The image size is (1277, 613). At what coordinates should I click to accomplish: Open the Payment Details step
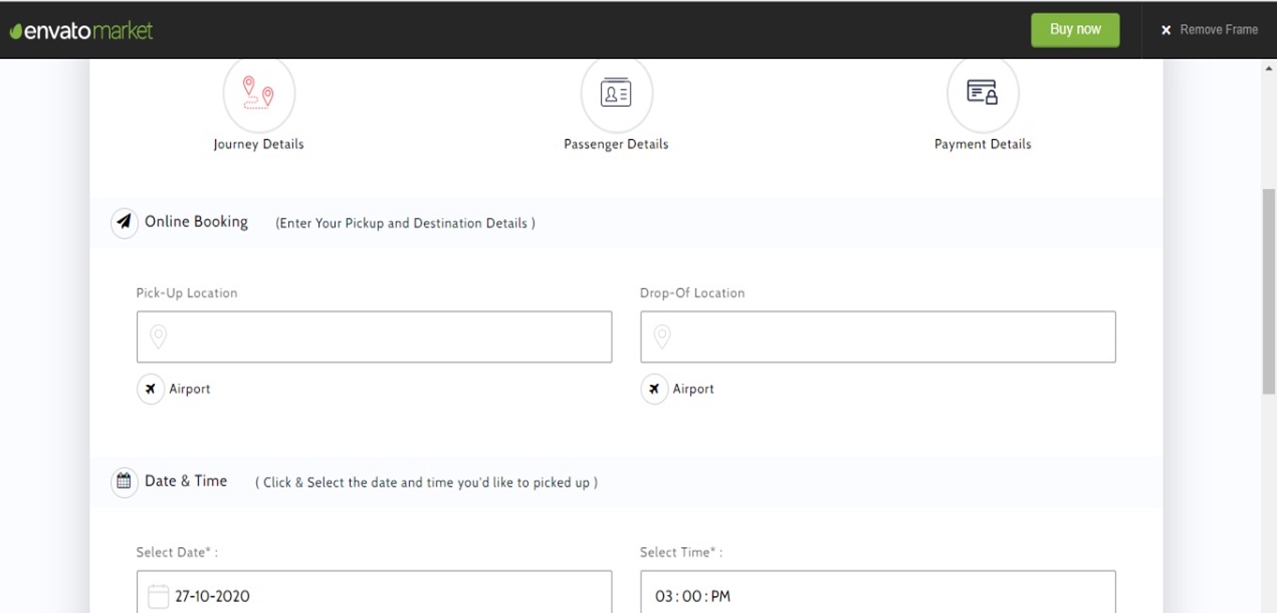[x=982, y=144]
